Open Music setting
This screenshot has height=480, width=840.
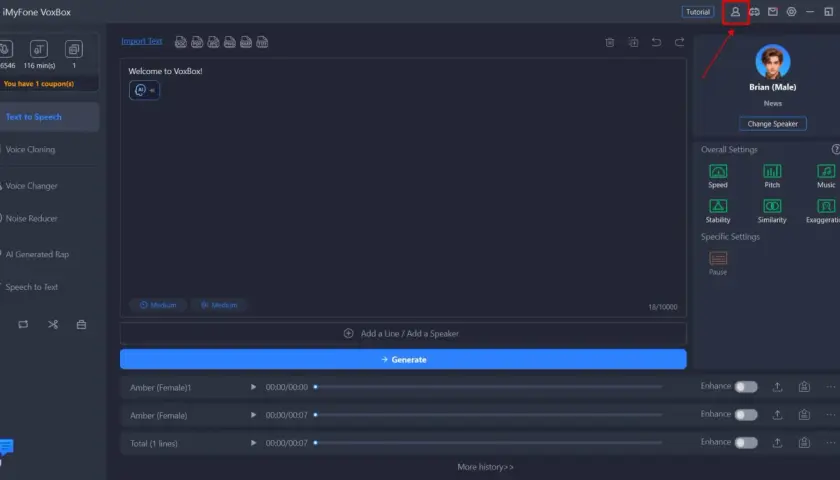point(826,176)
